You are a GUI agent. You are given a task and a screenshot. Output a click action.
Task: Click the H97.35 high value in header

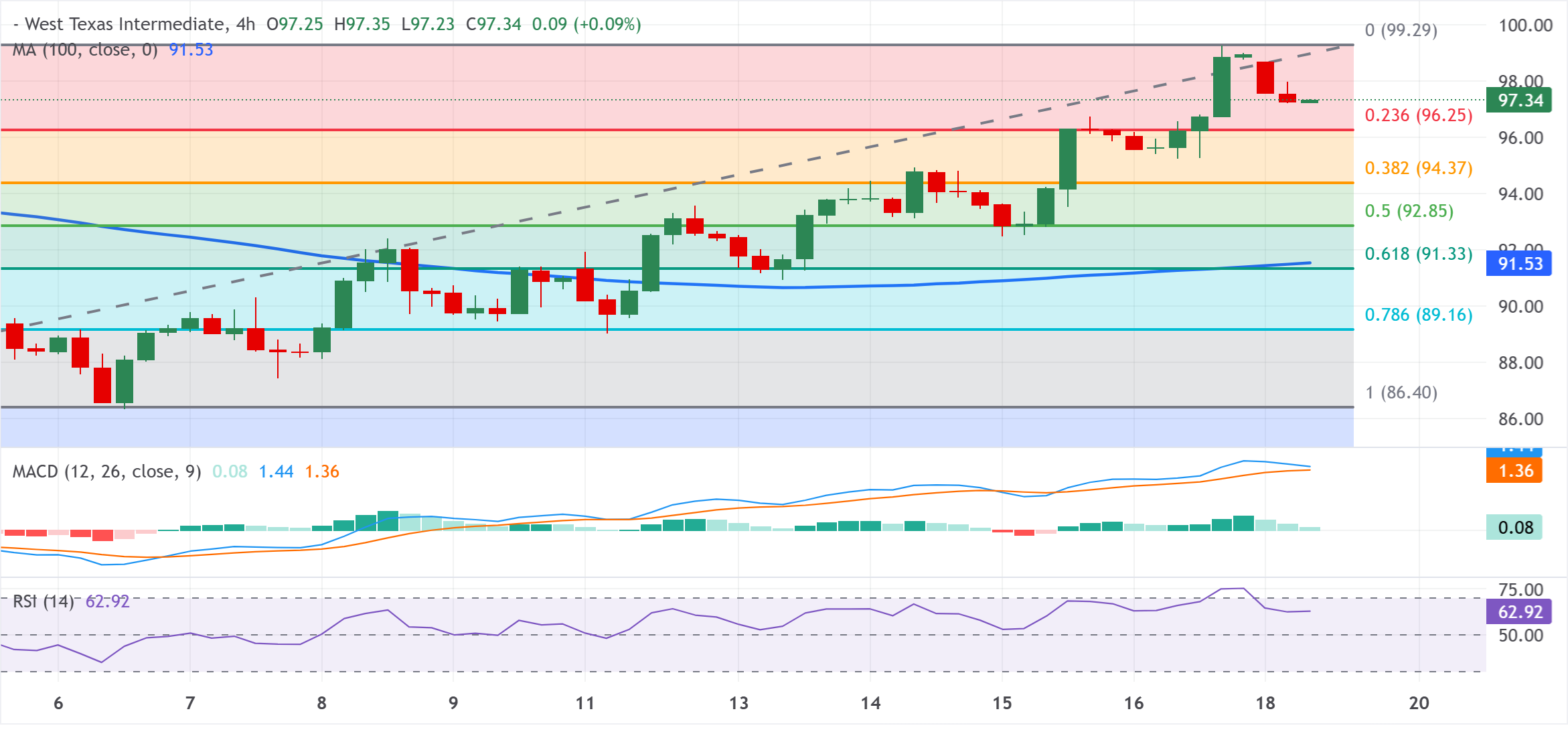[362, 24]
